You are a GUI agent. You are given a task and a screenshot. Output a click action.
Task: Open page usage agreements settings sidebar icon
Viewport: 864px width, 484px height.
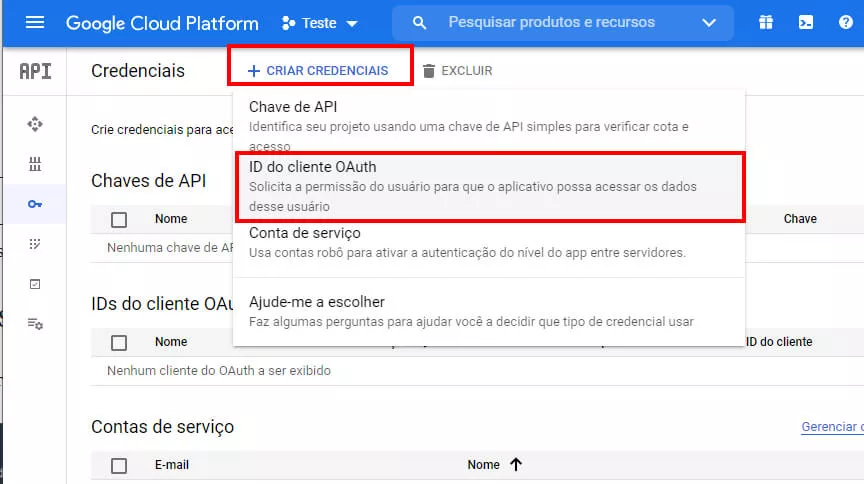35,324
